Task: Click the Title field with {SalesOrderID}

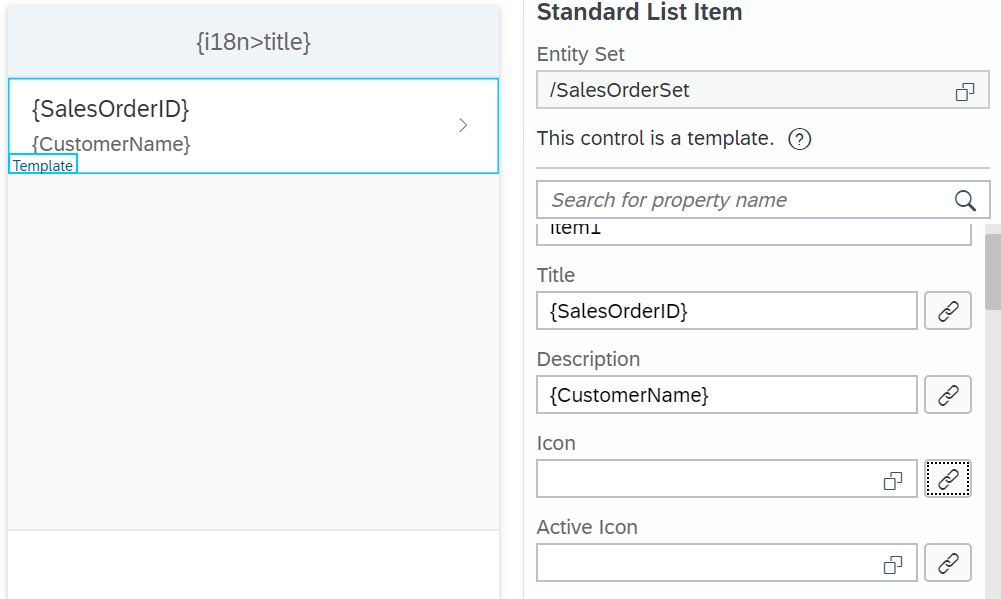Action: click(x=726, y=311)
